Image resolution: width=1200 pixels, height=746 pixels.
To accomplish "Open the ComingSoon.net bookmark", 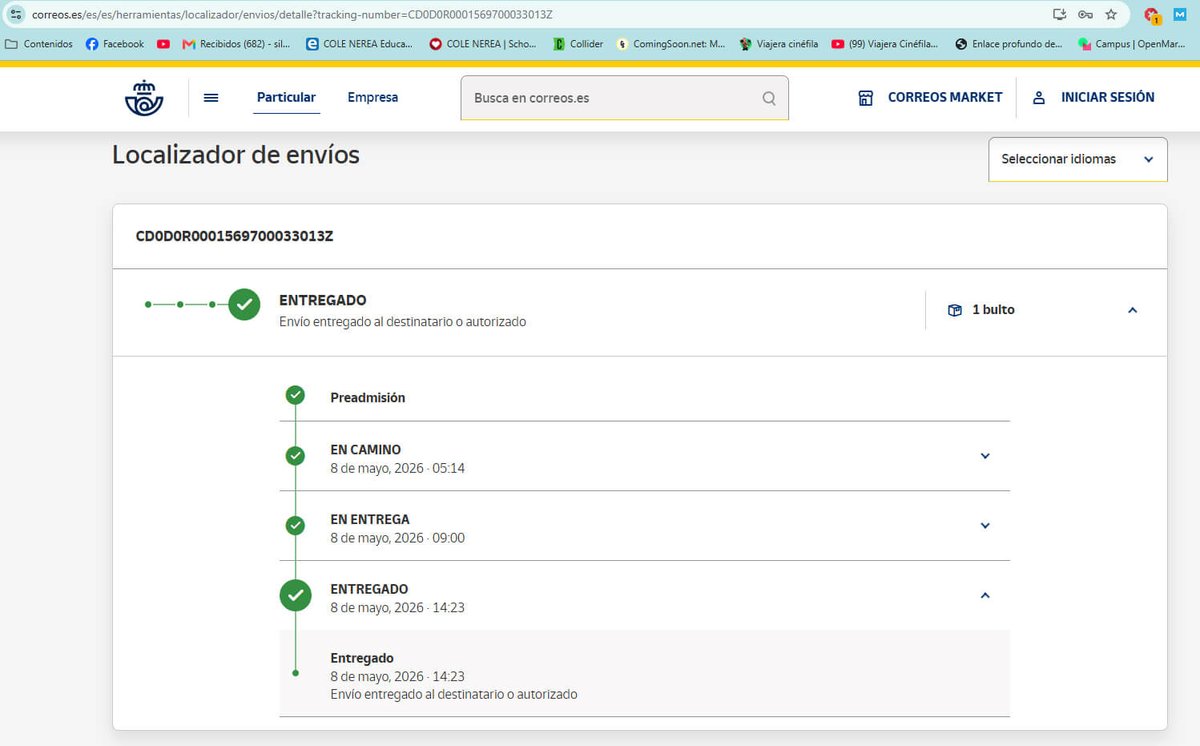I will pyautogui.click(x=671, y=44).
